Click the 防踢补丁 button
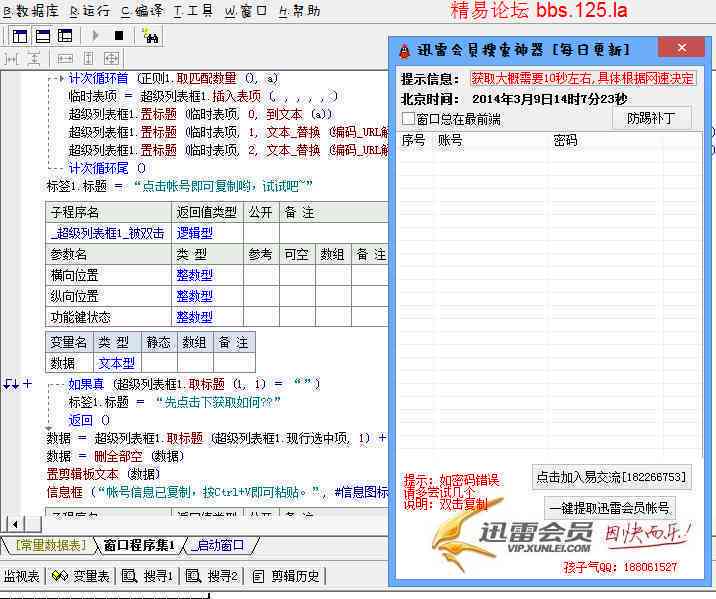Viewport: 716px width, 599px height. [x=651, y=119]
